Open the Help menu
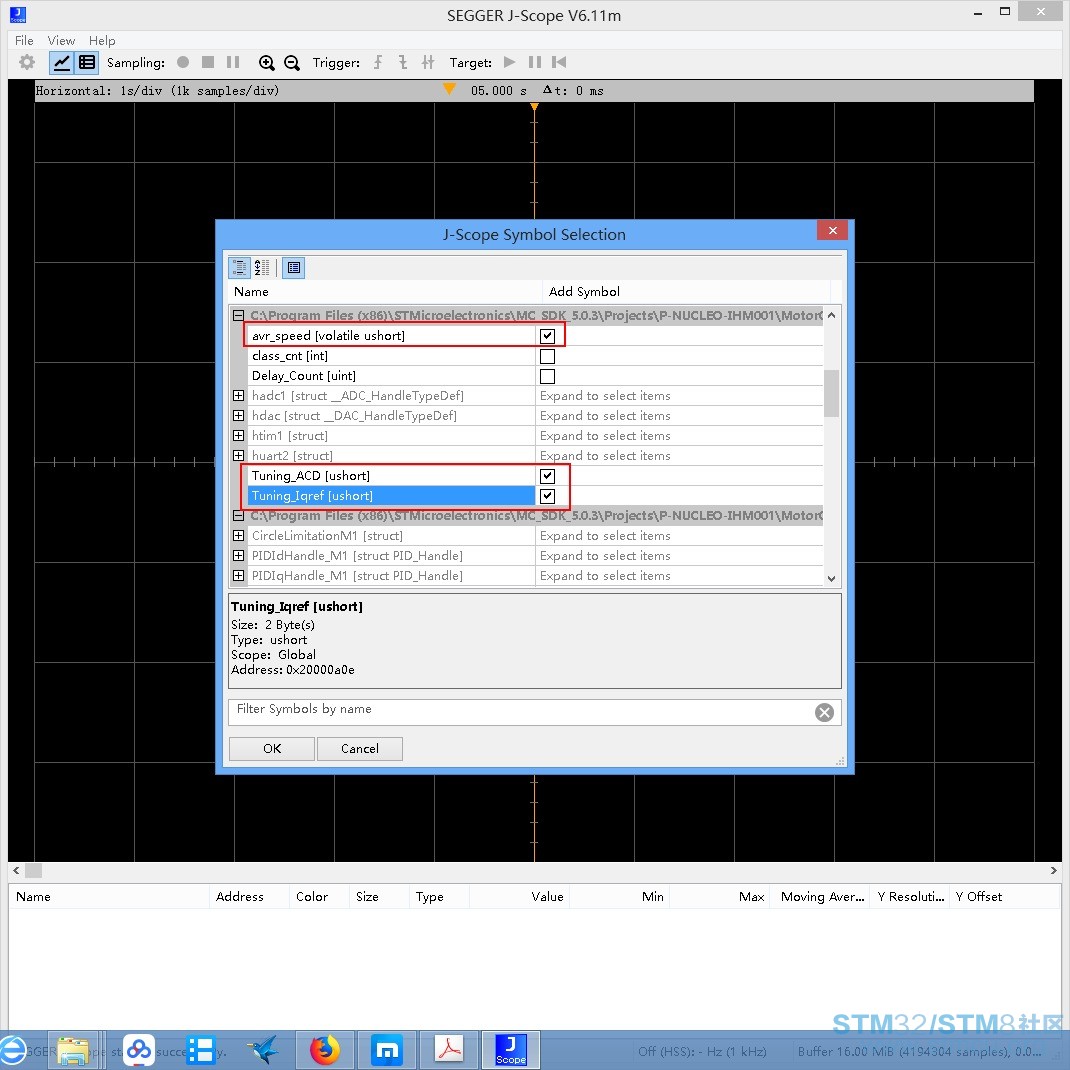This screenshot has height=1070, width=1070. click(102, 40)
